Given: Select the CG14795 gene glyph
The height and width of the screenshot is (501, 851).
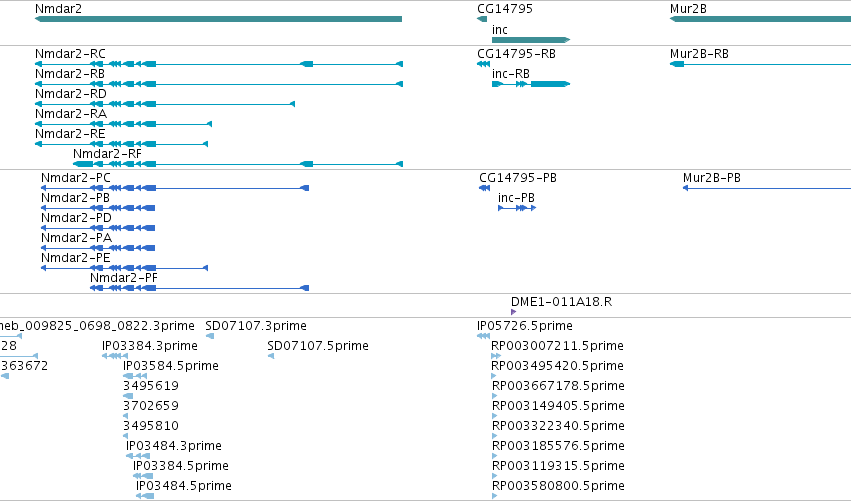Looking at the screenshot, I should coord(482,19).
